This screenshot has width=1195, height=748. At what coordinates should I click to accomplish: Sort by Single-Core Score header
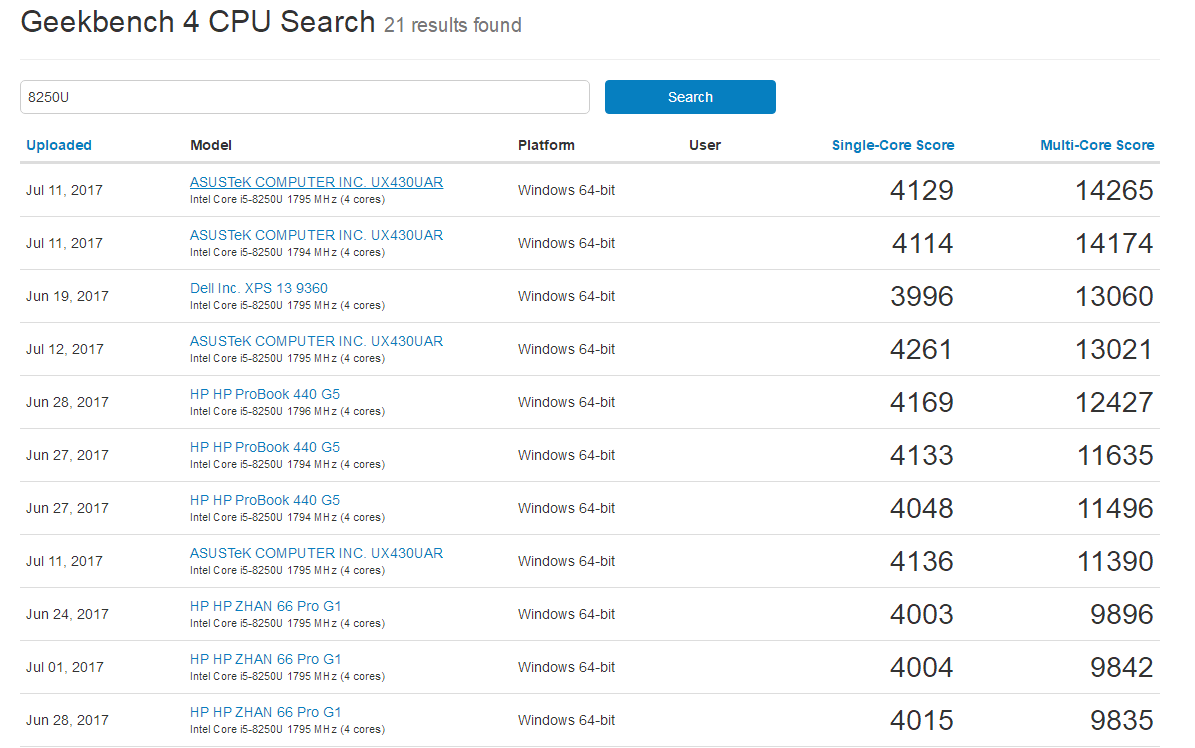(892, 145)
